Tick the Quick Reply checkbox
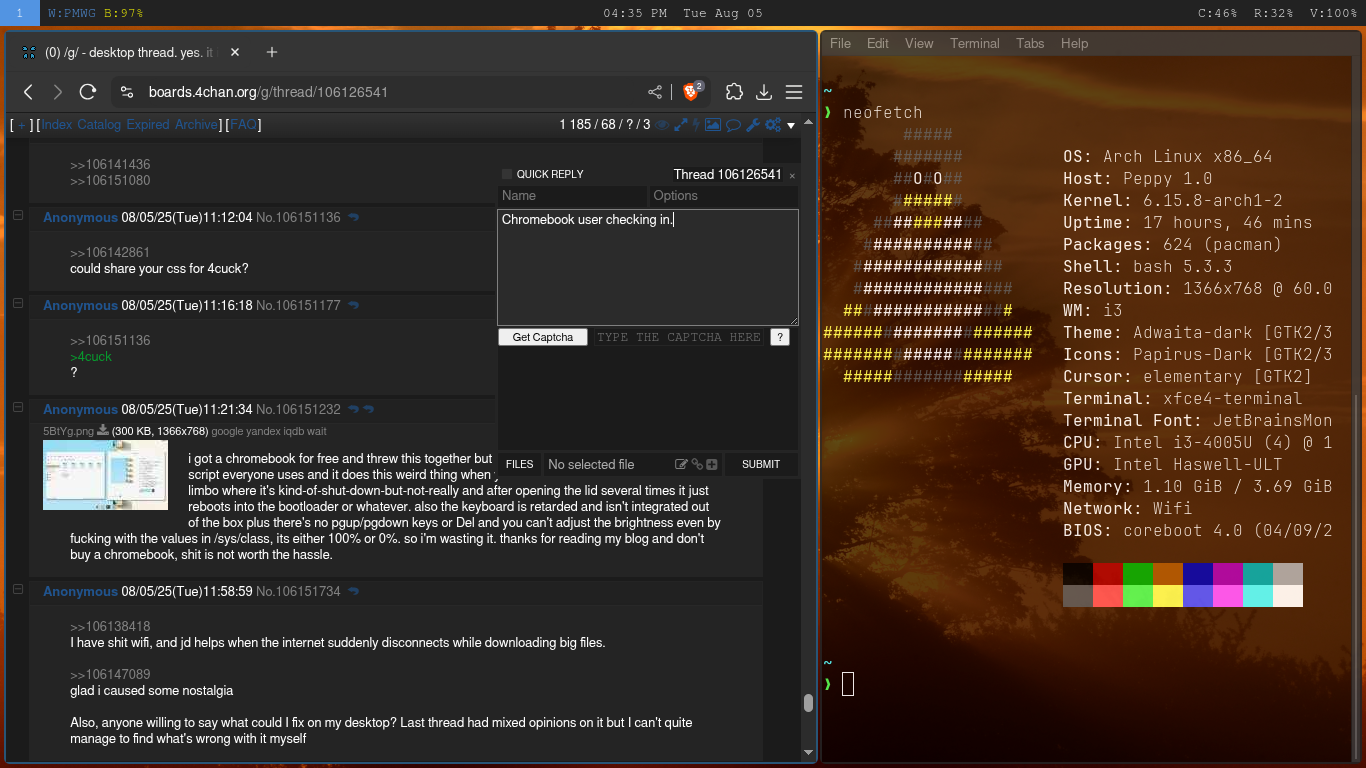 (507, 174)
